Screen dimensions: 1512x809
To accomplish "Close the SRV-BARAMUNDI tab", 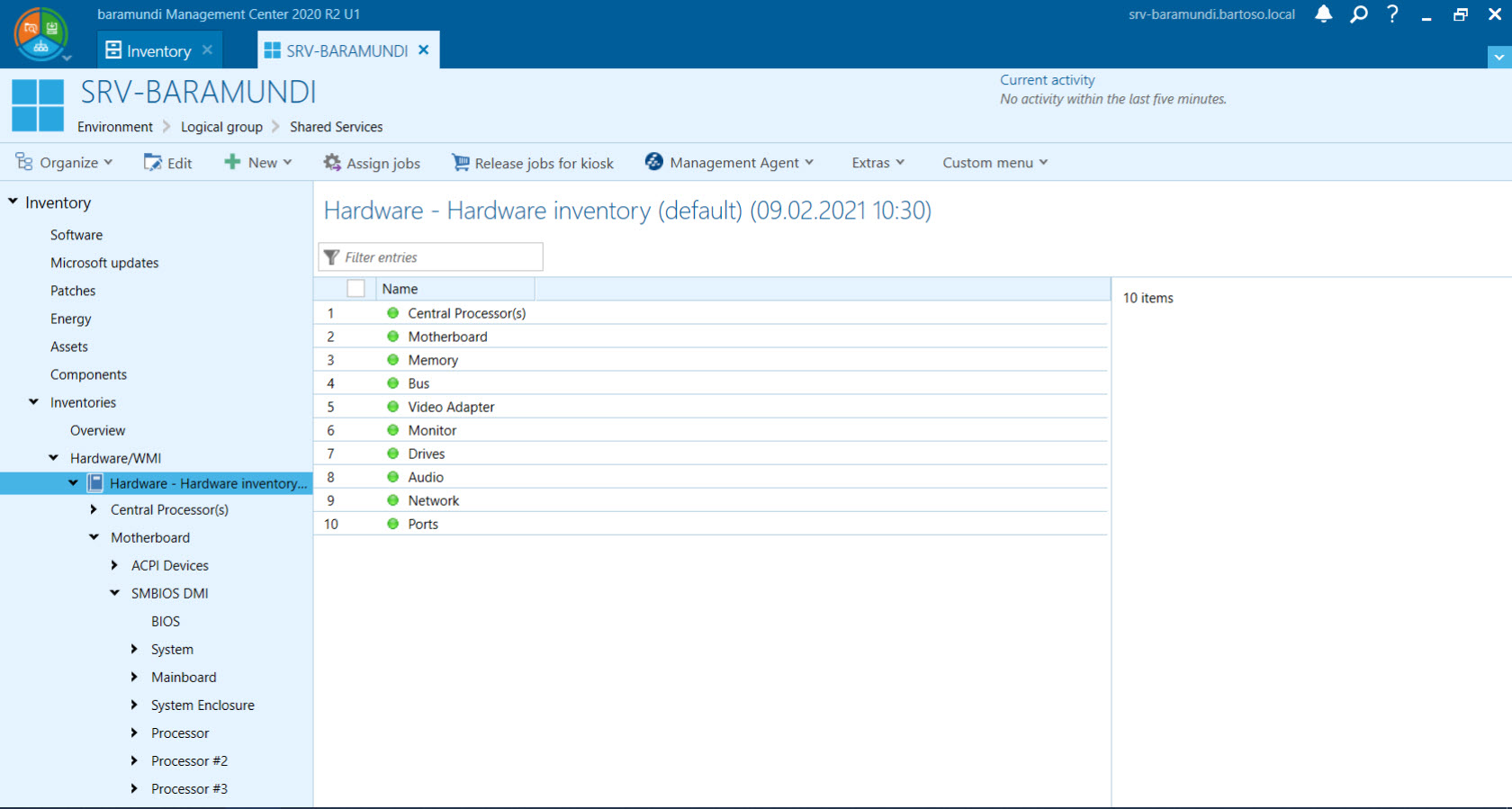I will coord(423,49).
